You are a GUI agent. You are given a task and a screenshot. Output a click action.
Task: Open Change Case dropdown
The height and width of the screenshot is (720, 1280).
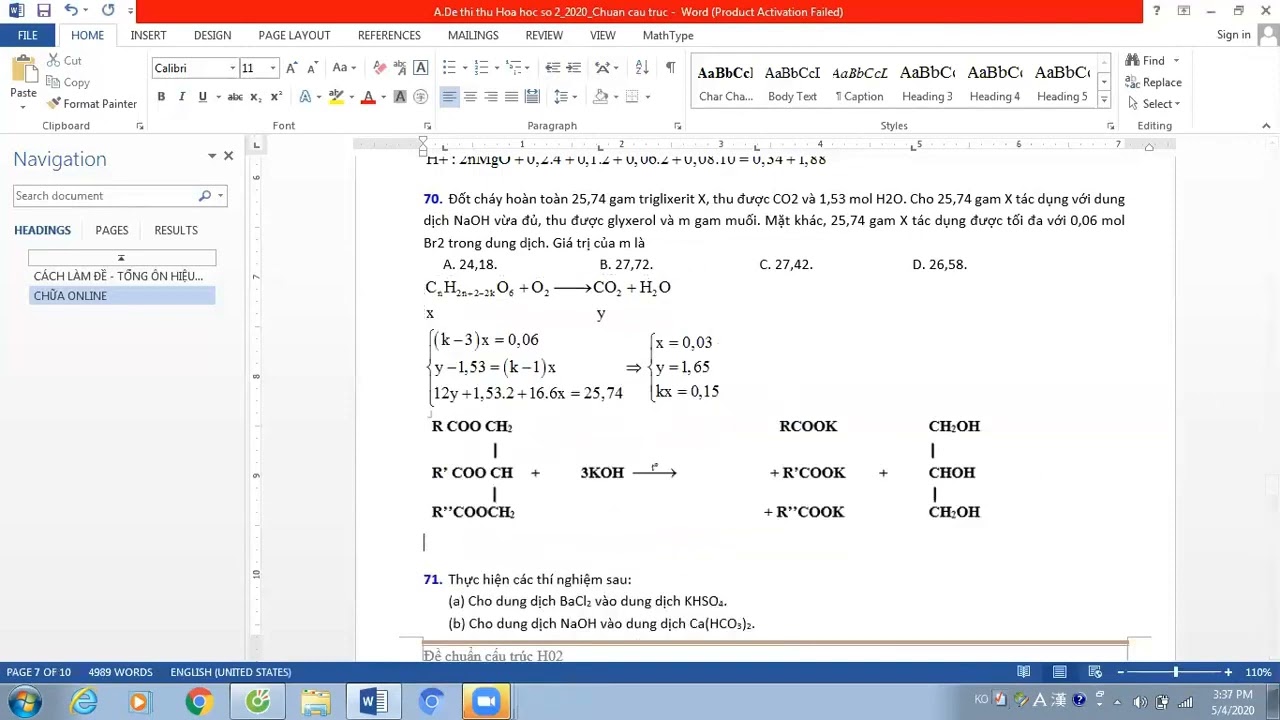343,68
